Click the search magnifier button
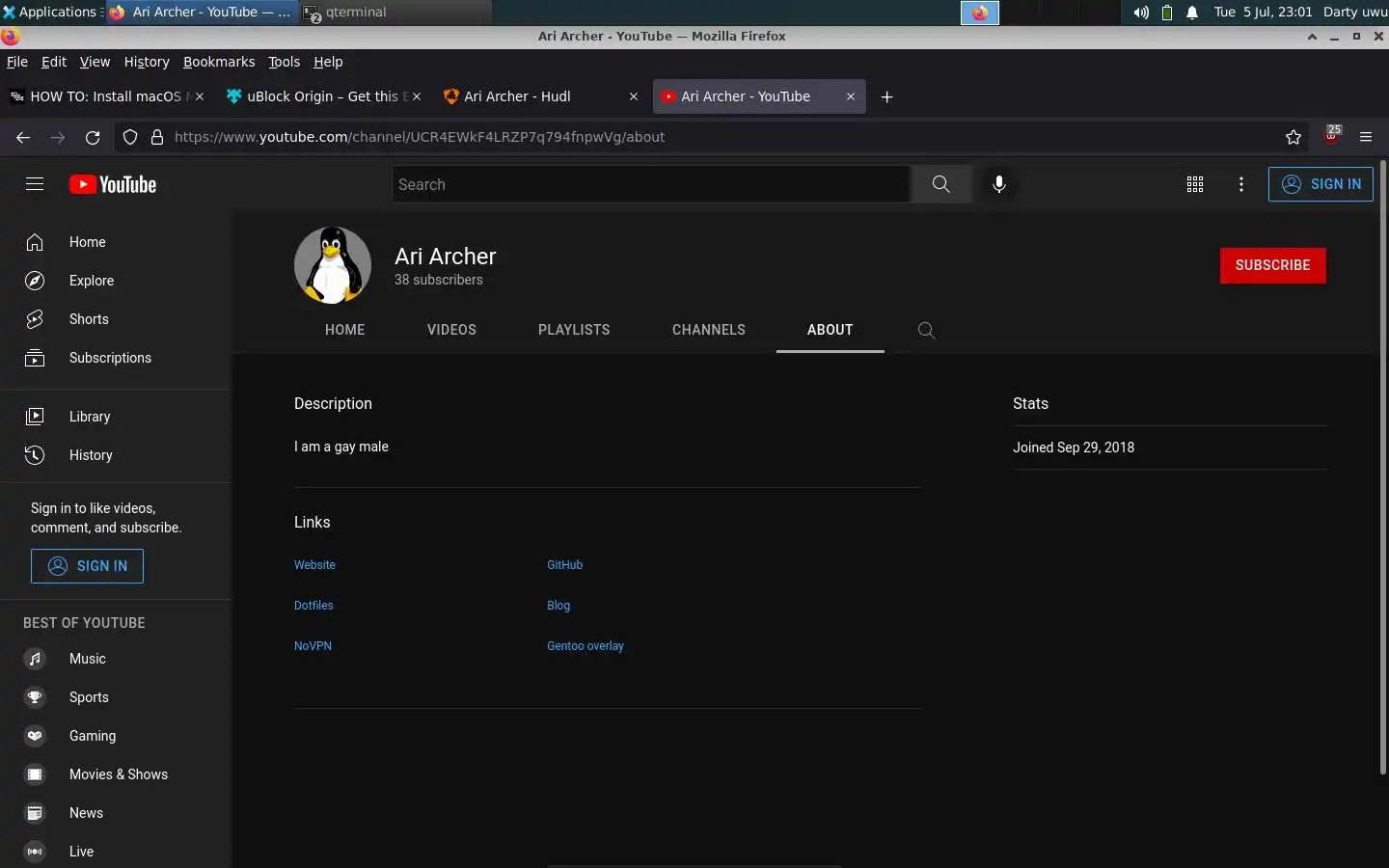1389x868 pixels. (x=940, y=184)
